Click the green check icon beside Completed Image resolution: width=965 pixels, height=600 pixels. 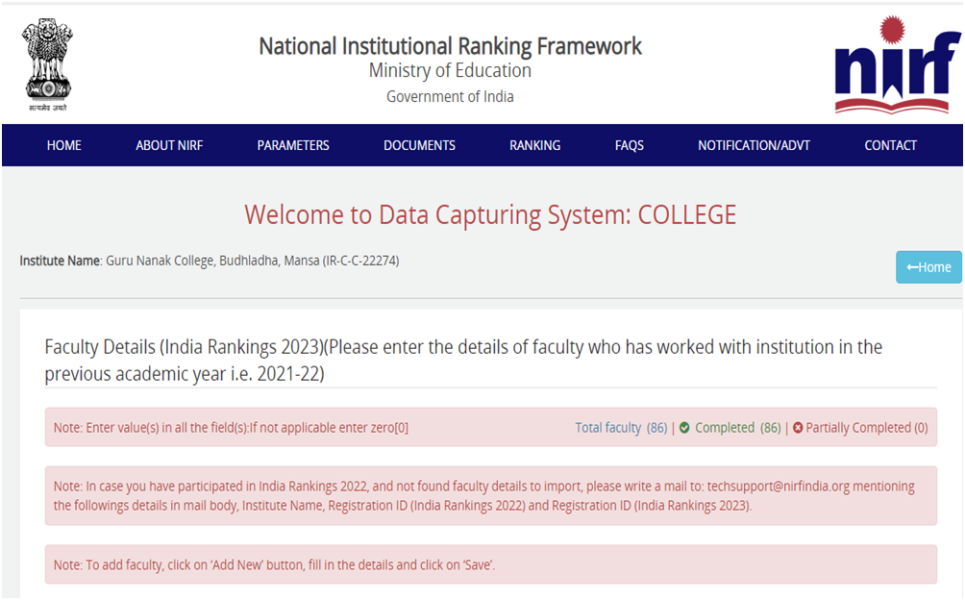coord(685,428)
